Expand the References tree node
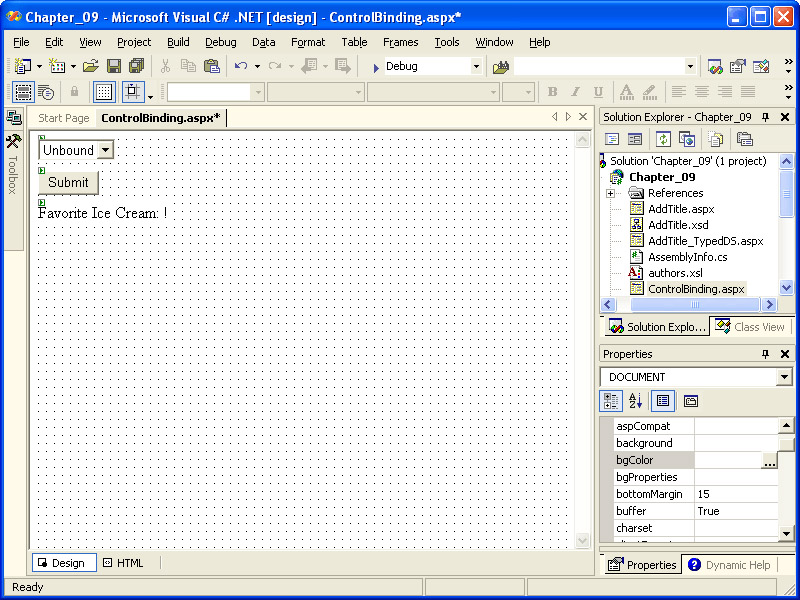The height and width of the screenshot is (600, 800). pyautogui.click(x=610, y=193)
